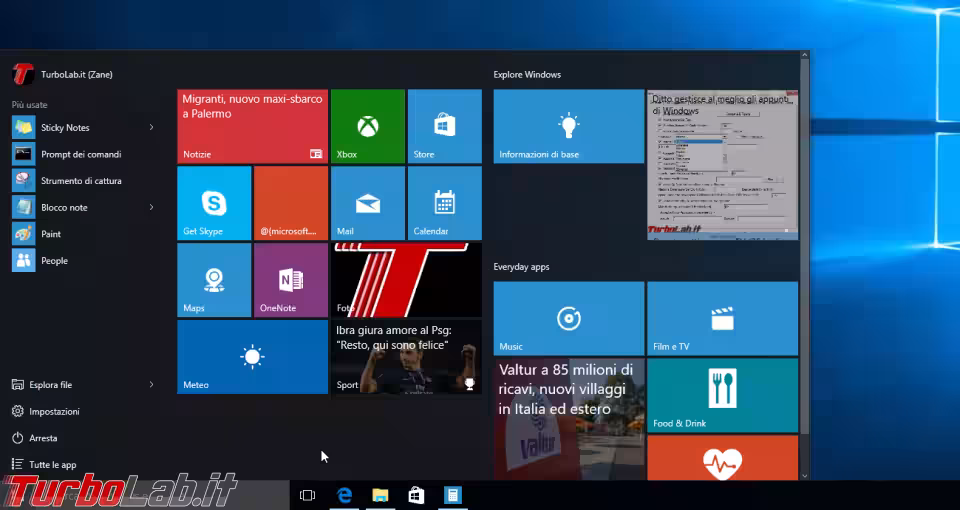Open the Calendar tile

pyautogui.click(x=444, y=203)
